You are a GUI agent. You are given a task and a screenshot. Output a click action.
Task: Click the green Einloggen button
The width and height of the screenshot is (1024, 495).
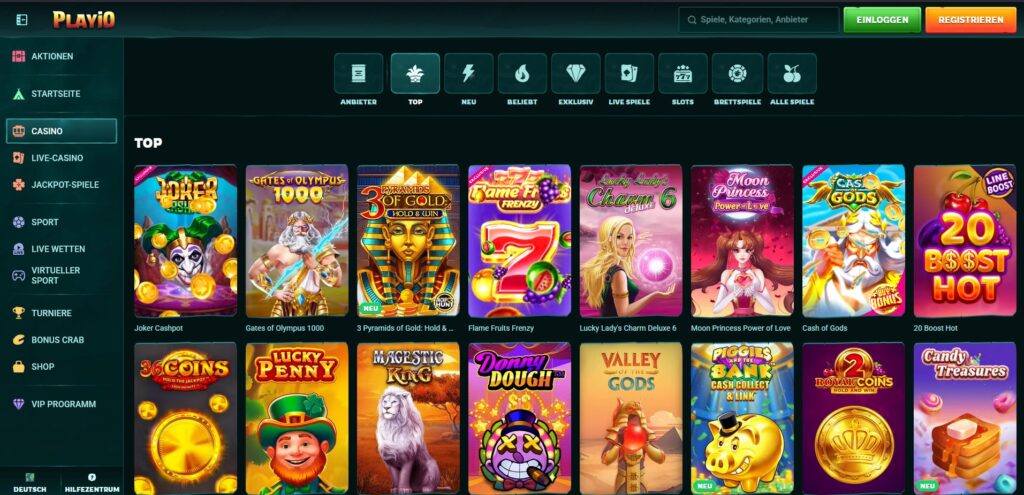pos(882,20)
